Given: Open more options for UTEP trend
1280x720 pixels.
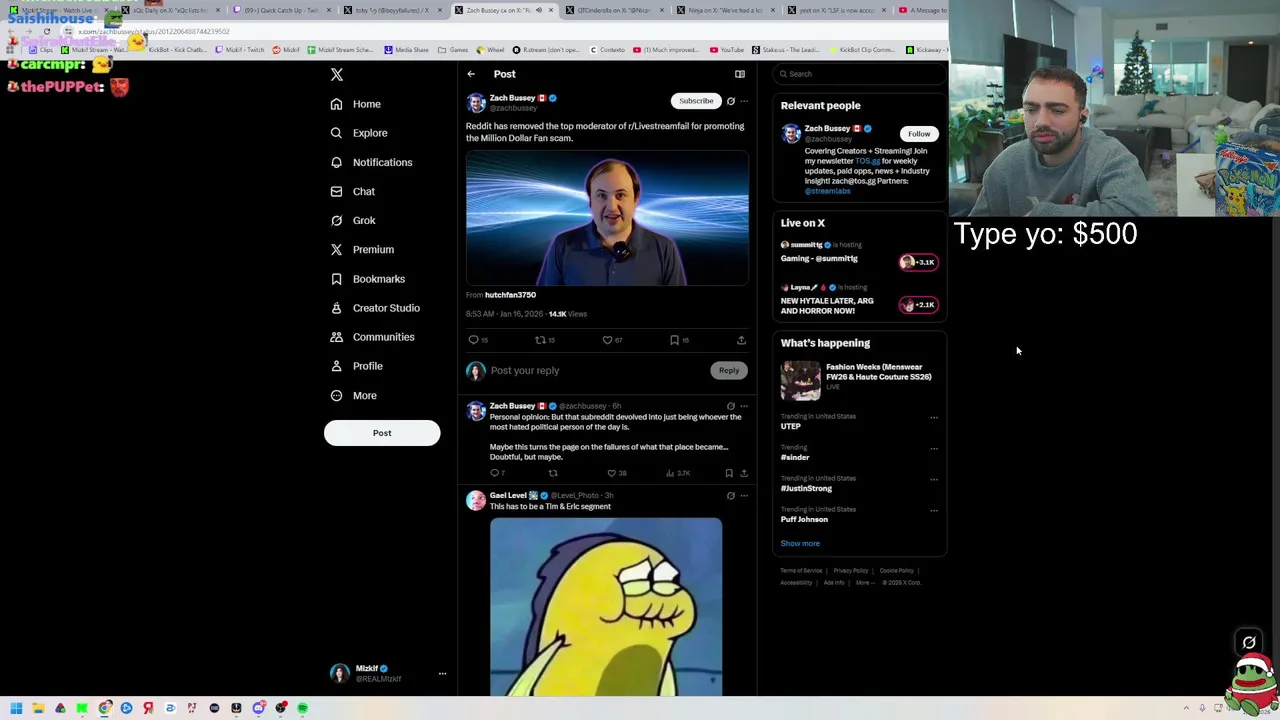Looking at the screenshot, I should (934, 418).
